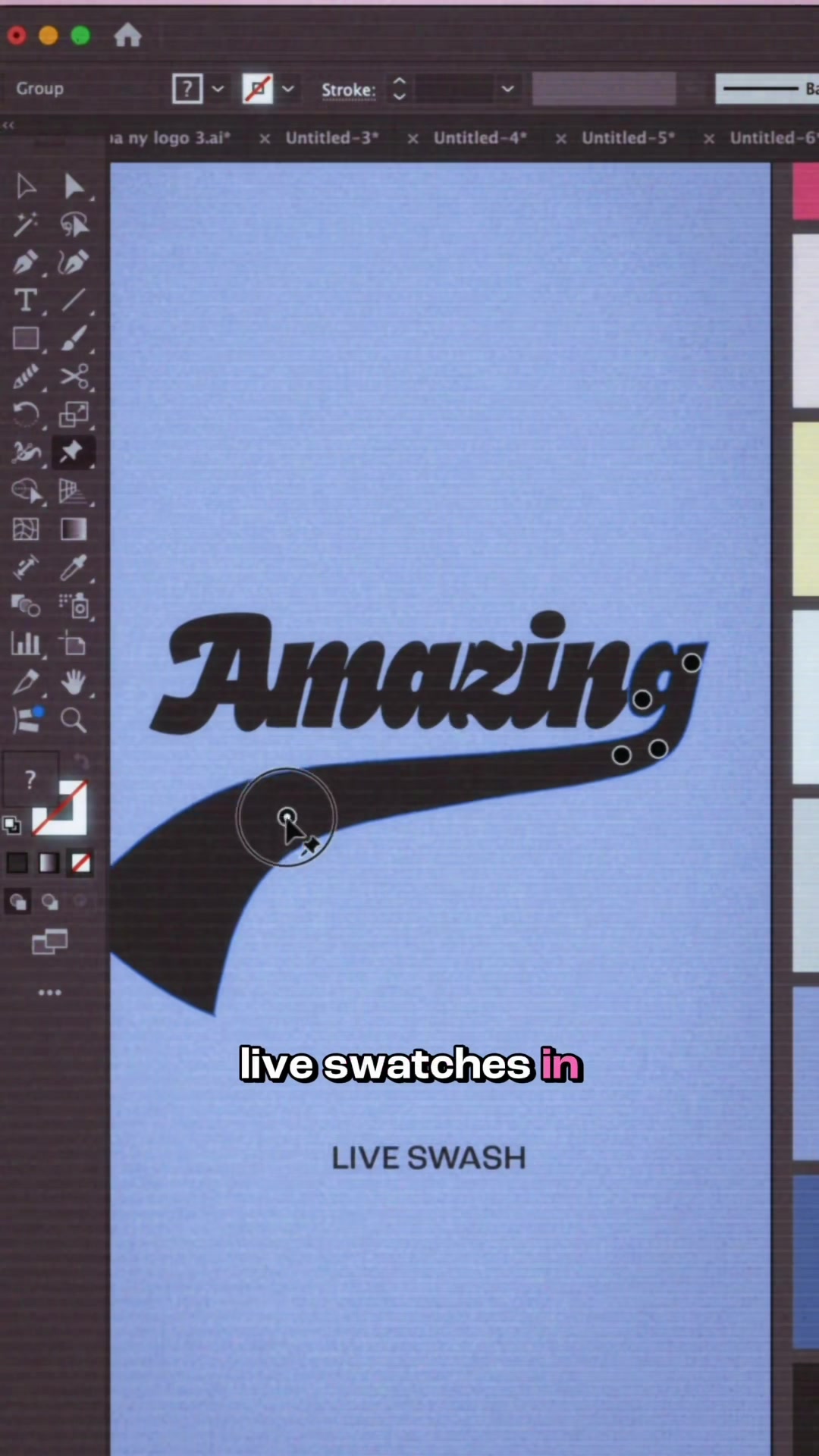Select the Rotate tool
This screenshot has width=819, height=1456.
[26, 414]
